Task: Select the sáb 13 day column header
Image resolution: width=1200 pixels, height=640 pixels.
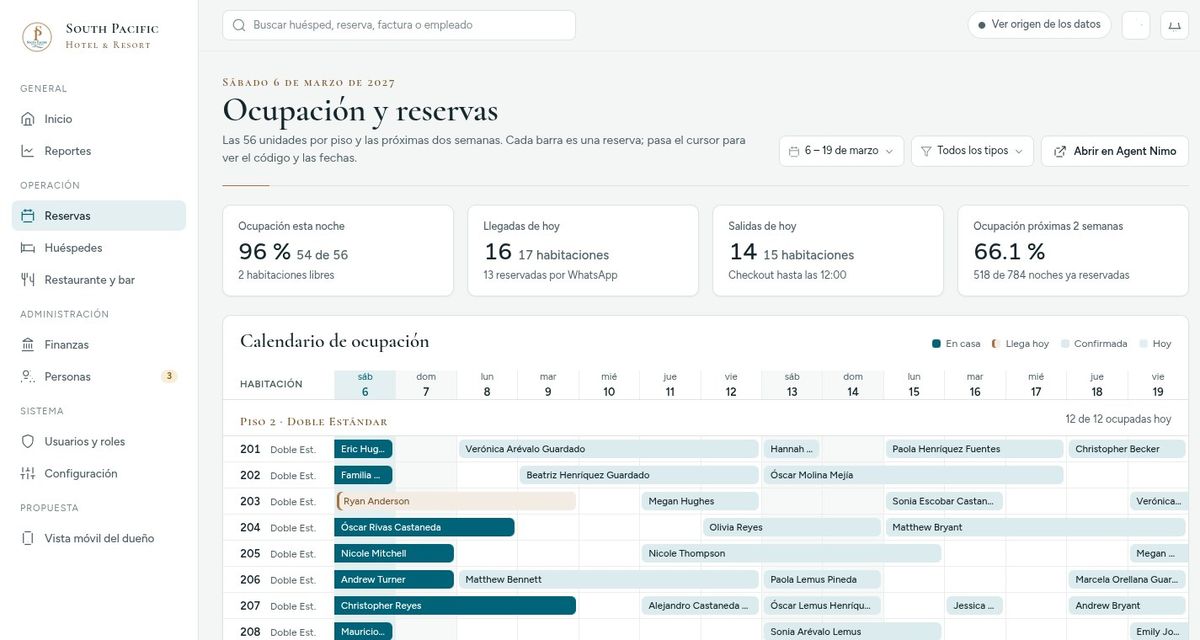Action: (792, 385)
